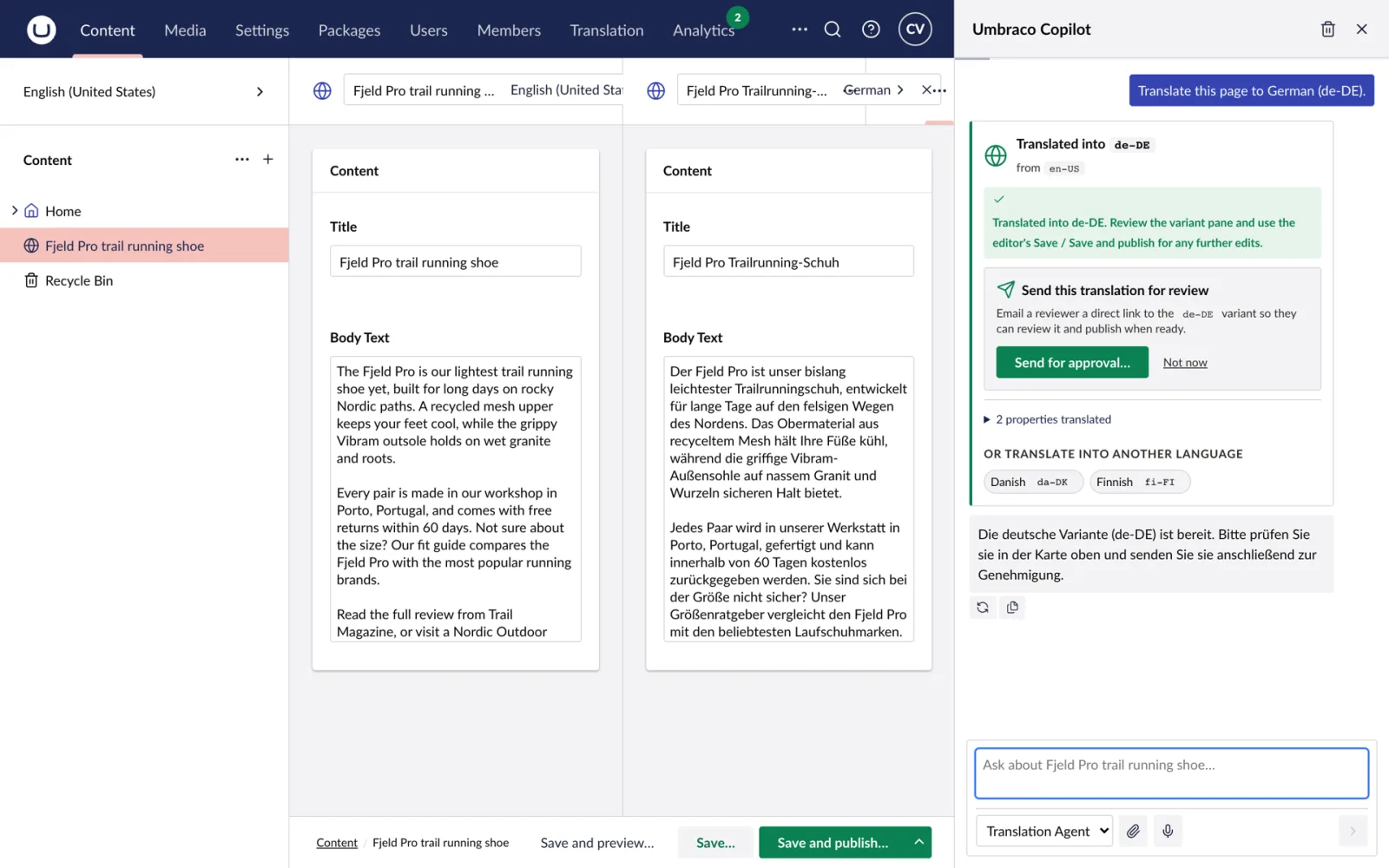Close the German split view pane
Viewport: 1389px width, 868px height.
click(x=926, y=89)
